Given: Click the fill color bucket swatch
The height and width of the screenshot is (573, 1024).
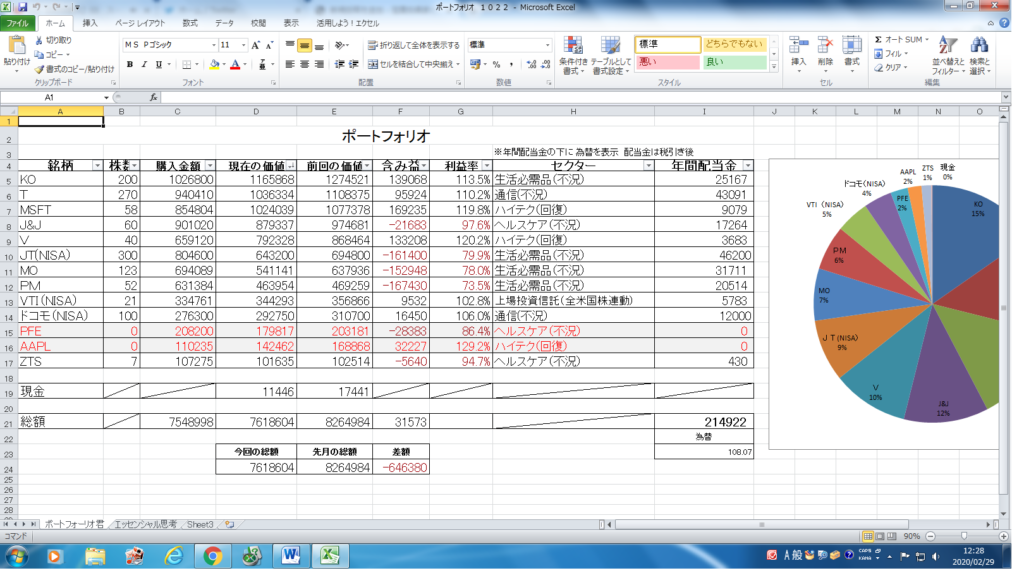Looking at the screenshot, I should pos(214,64).
